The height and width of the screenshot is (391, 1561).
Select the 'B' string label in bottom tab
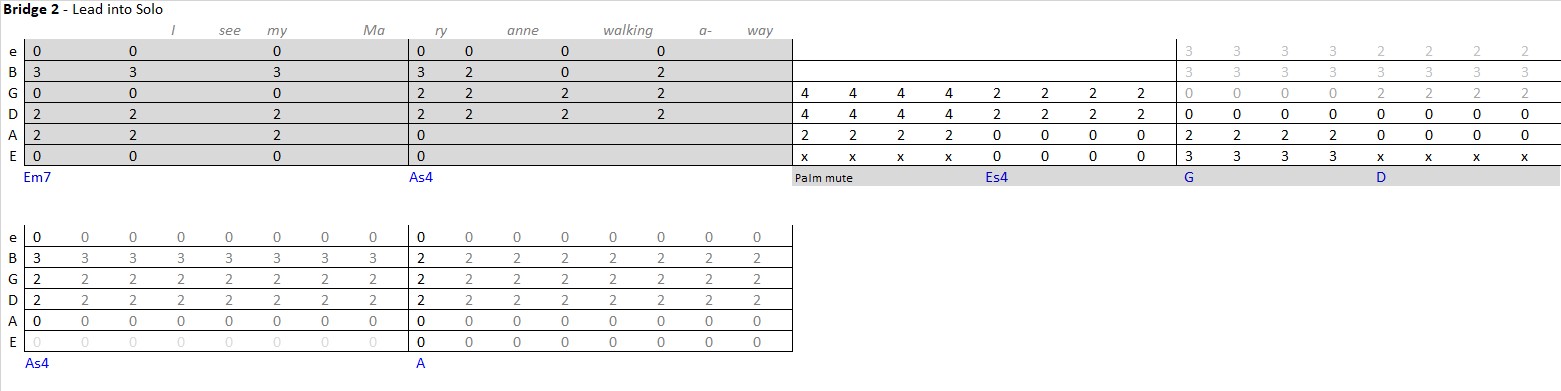[12, 258]
